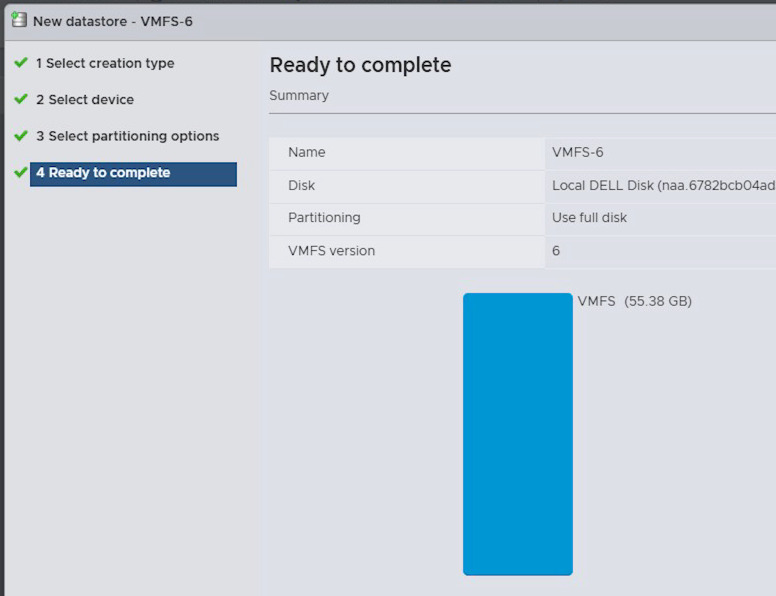Click green checkmark beside Select partitioning options

21,135
